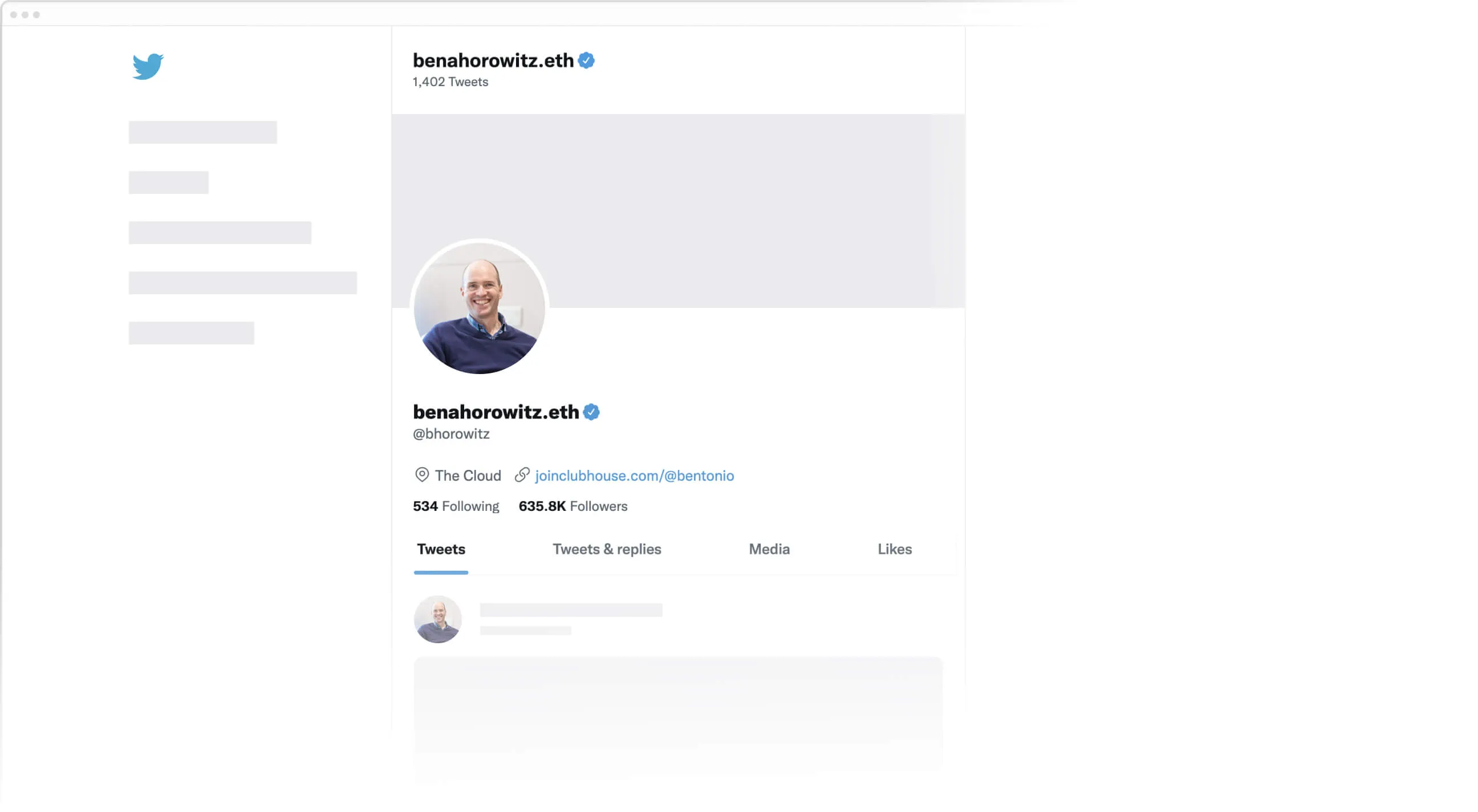Click the @bhorowitz handle

452,435
